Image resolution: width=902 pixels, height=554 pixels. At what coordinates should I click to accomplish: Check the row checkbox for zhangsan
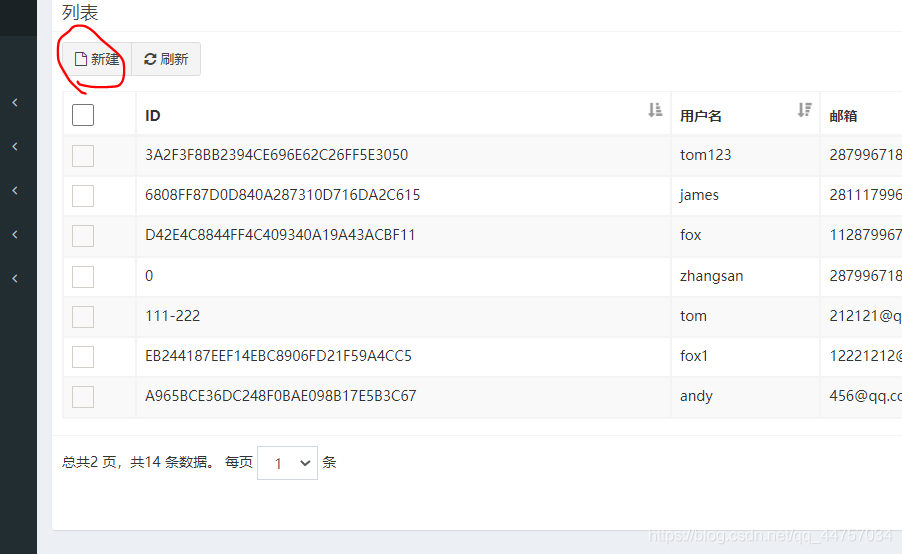pos(83,277)
